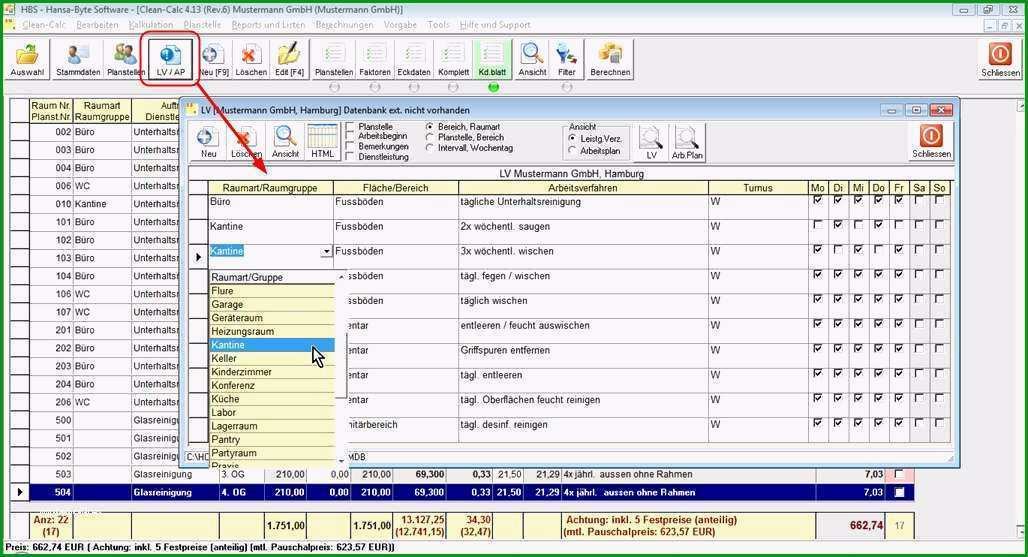The image size is (1028, 557).
Task: Select the Planstellen list view next to Faktoren
Action: [334, 60]
